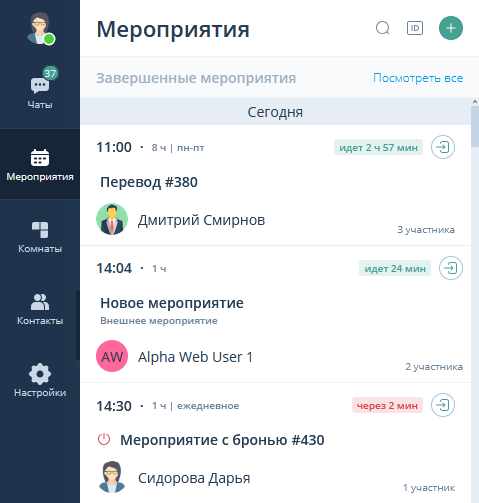The image size is (479, 503).
Task: Click the Сегодня date header
Action: pos(275,112)
